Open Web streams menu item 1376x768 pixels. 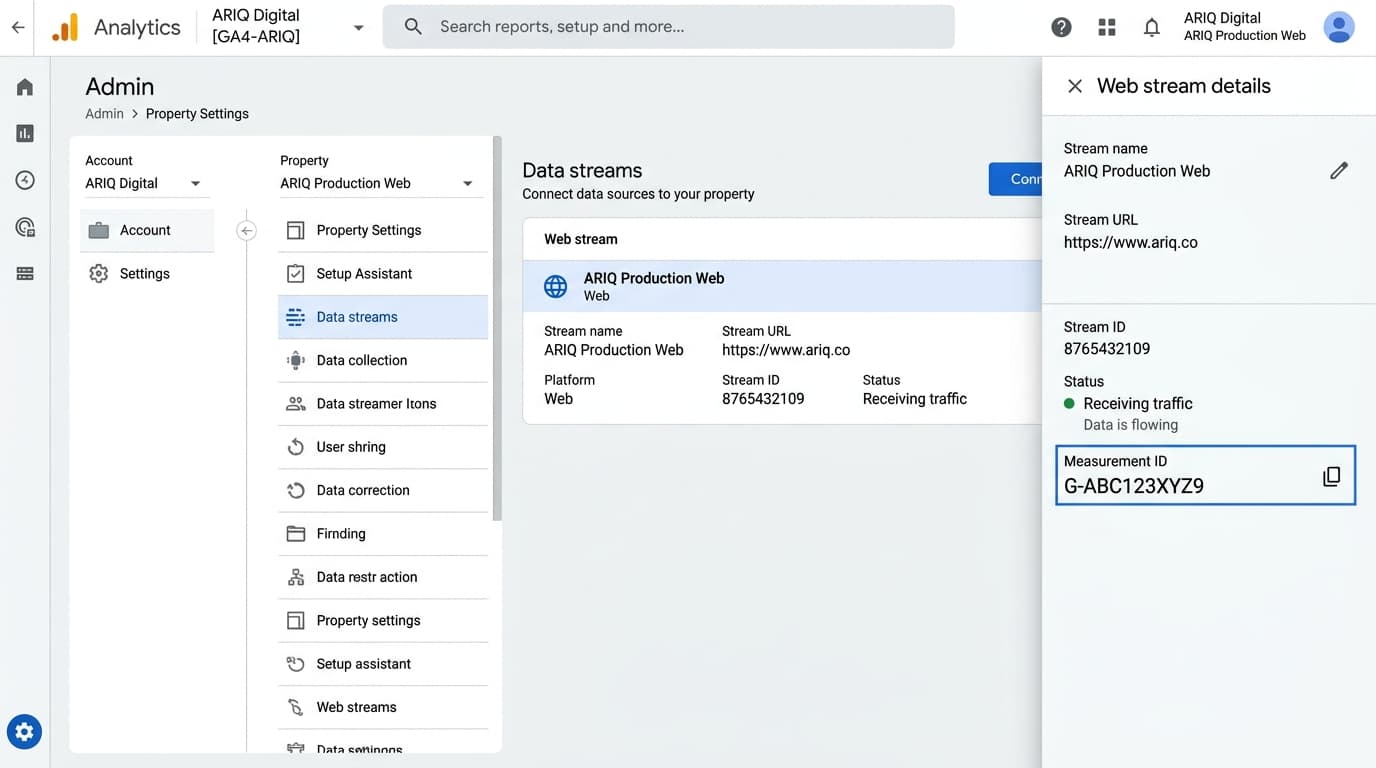click(383, 707)
